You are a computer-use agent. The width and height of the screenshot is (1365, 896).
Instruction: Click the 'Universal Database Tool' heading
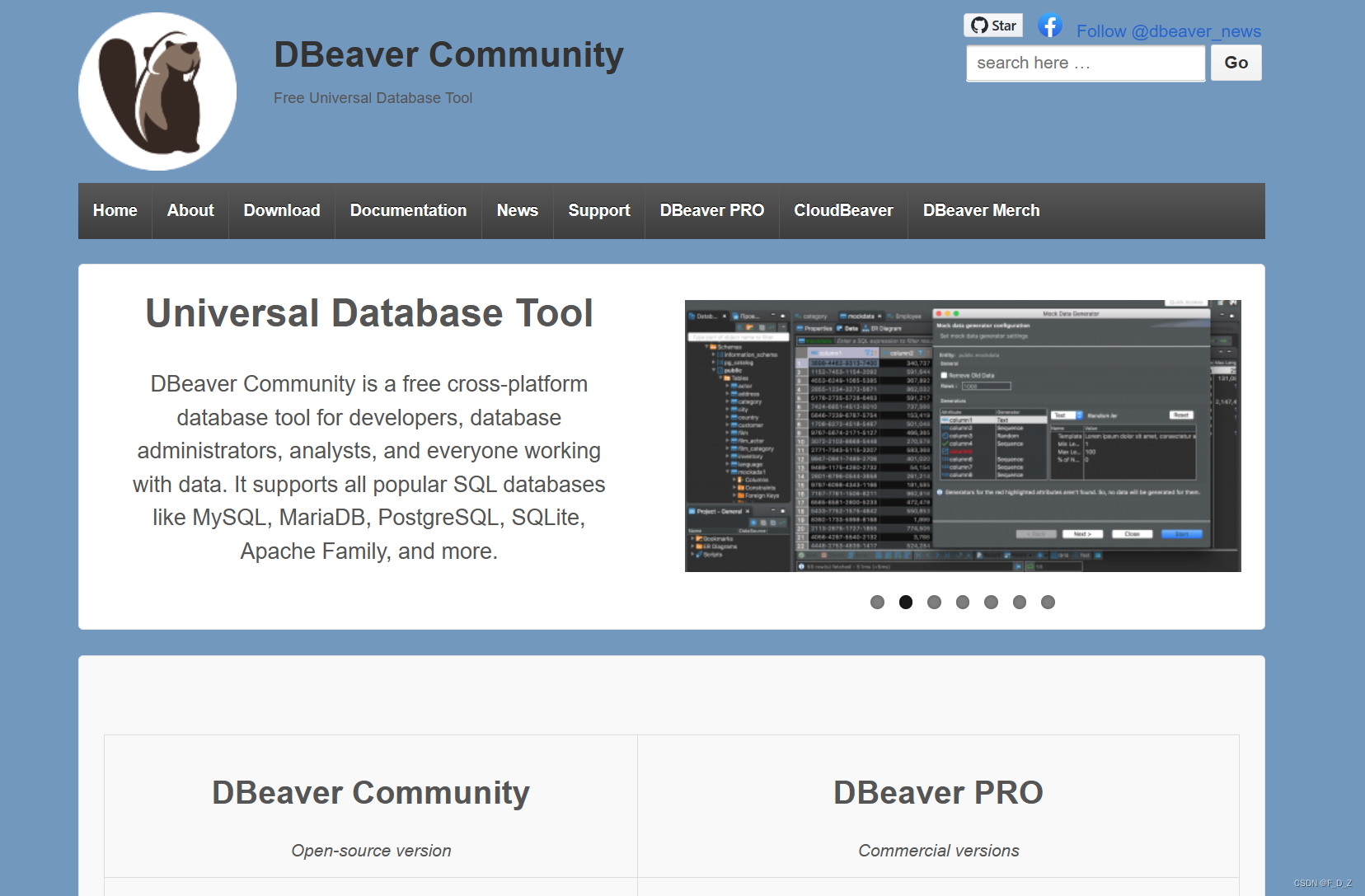[369, 313]
